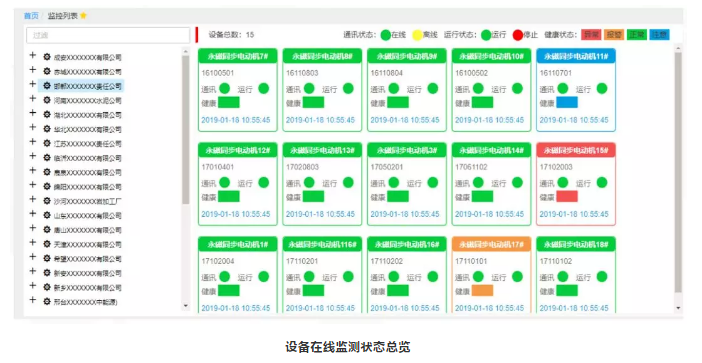Click 运行 indicator of device 16100501
This screenshot has height=363, width=702.
click(264, 89)
